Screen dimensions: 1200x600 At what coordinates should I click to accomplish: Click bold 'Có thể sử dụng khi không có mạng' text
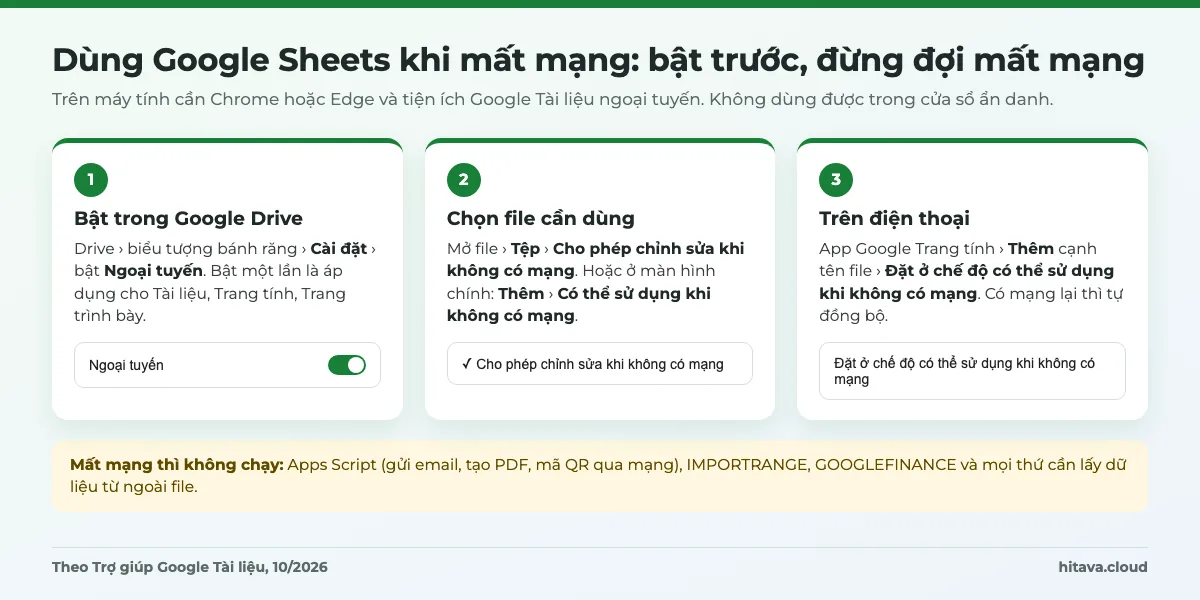578,305
